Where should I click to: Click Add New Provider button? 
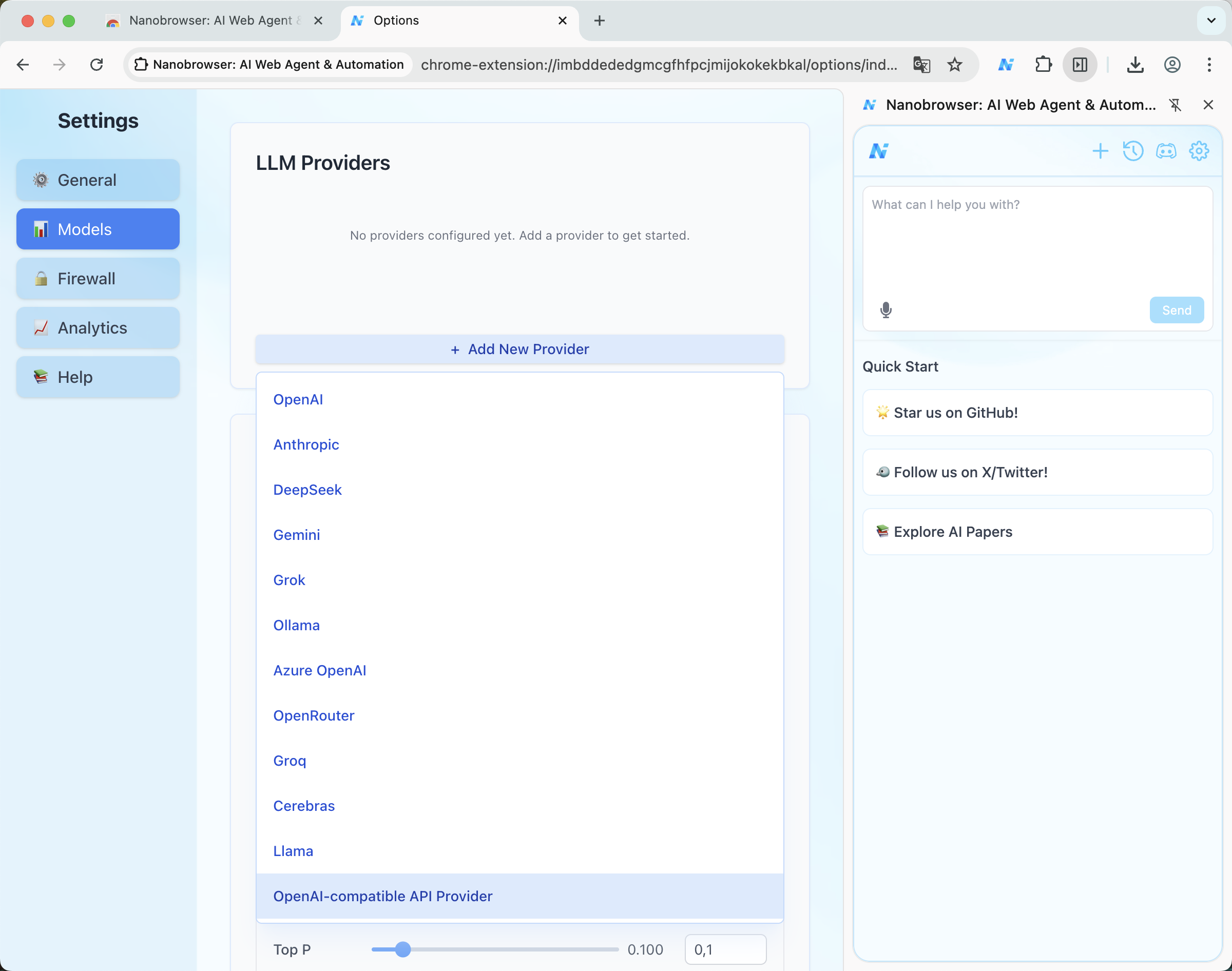coord(519,349)
